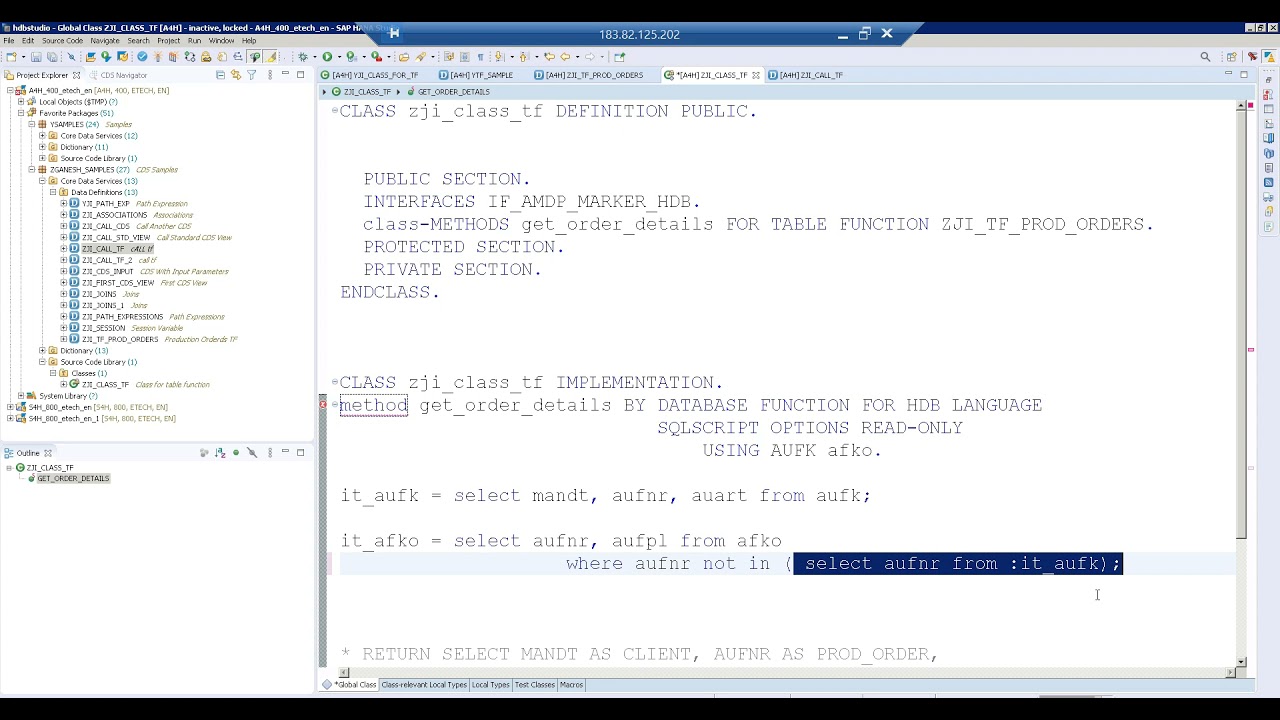Open the Test Classes bottom tab

pyautogui.click(x=535, y=685)
